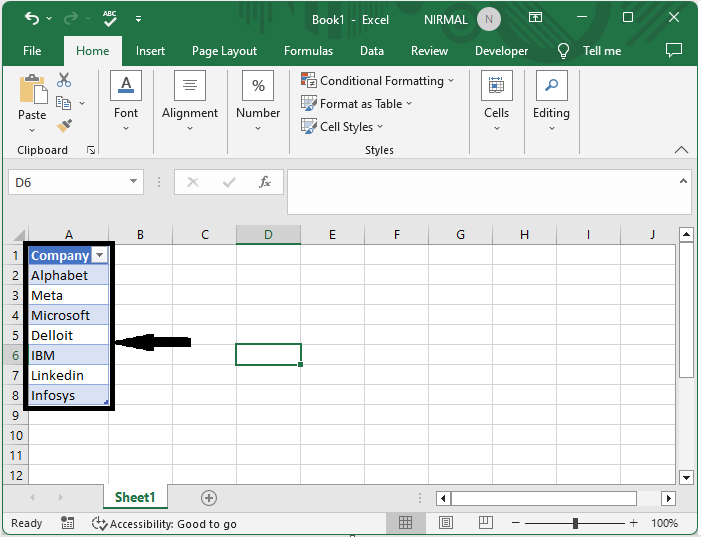Open the Alignment group button
Viewport: 701px width, 537px height.
(x=190, y=101)
